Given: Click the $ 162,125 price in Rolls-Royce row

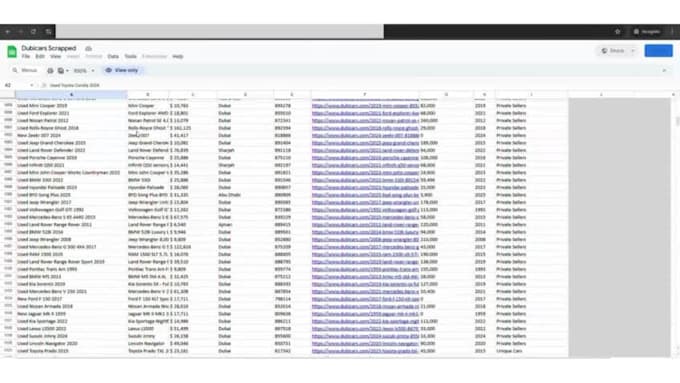Looking at the screenshot, I should point(193,128).
